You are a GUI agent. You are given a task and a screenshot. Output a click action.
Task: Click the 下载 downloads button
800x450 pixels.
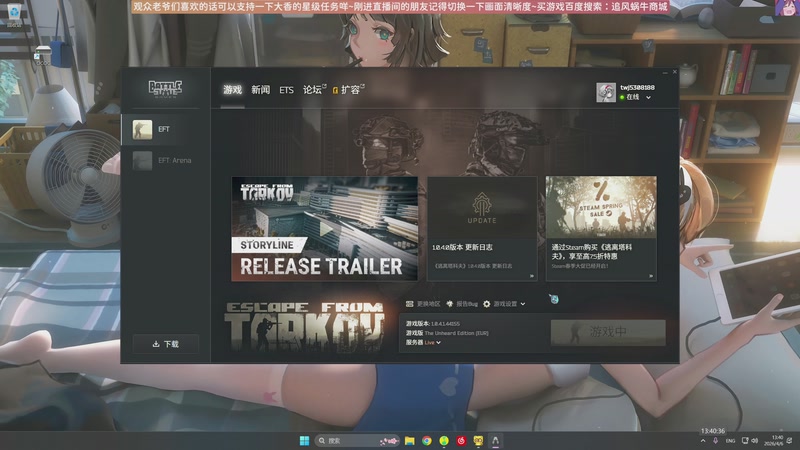click(166, 344)
